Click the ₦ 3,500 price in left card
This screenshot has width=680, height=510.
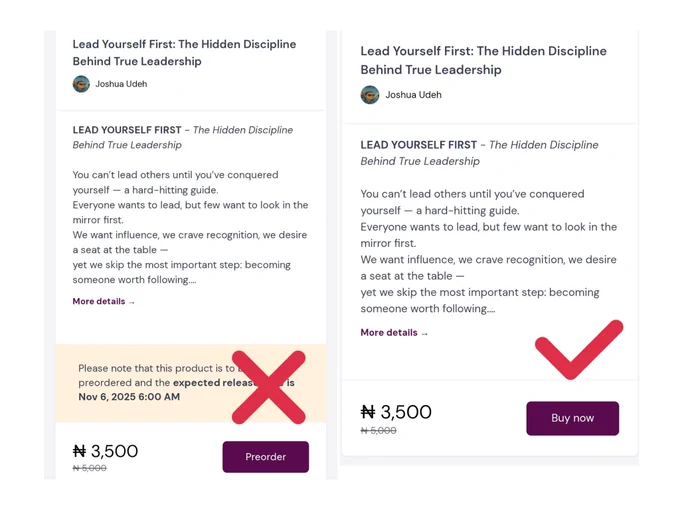click(105, 451)
